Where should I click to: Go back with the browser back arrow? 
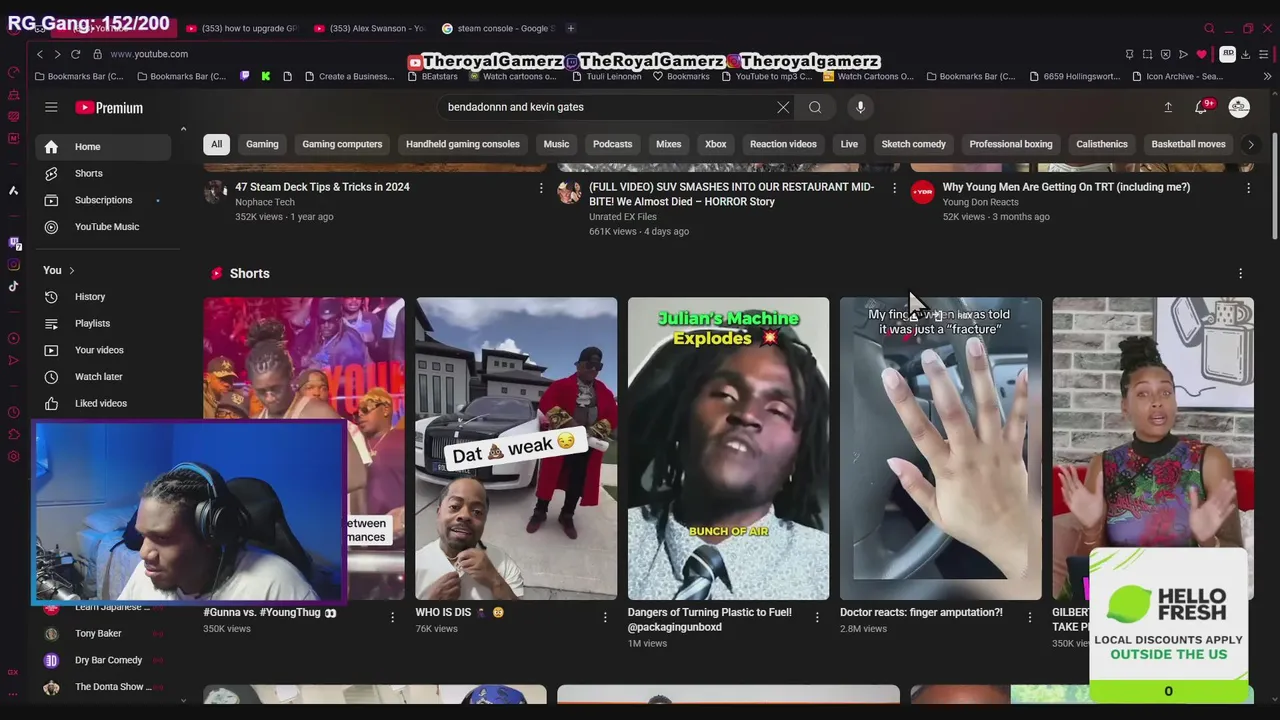click(39, 54)
